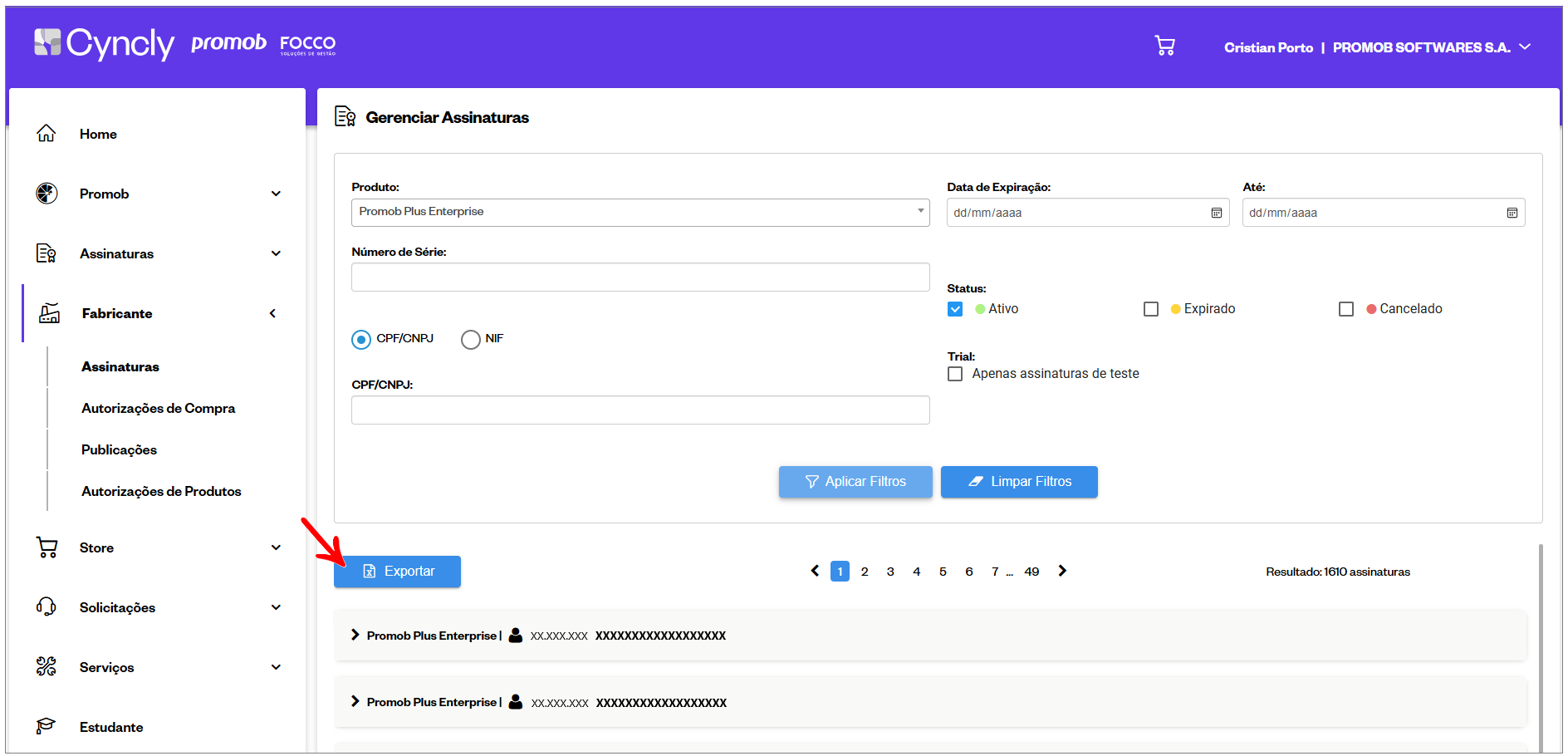Screen dimensions: 1568x756
Task: Click the Aplicar Filtros button
Action: coord(855,482)
